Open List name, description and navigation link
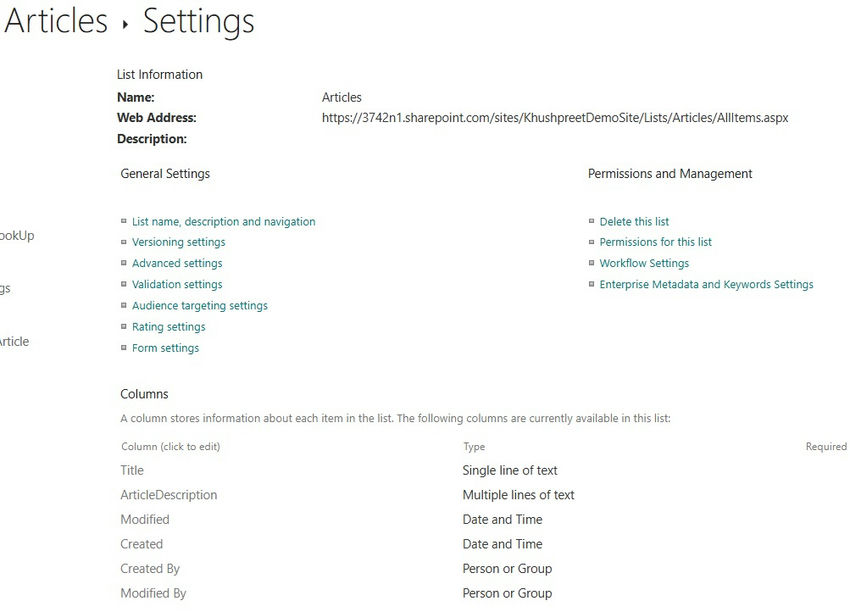This screenshot has width=850, height=612. 223,222
